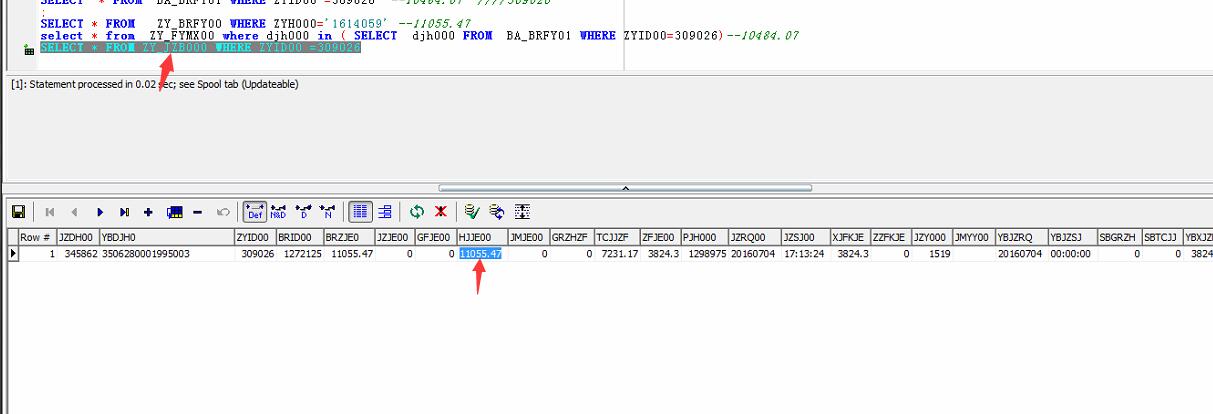The image size is (1213, 414).
Task: Click the row indicator arrow of row 1
Action: [13, 254]
